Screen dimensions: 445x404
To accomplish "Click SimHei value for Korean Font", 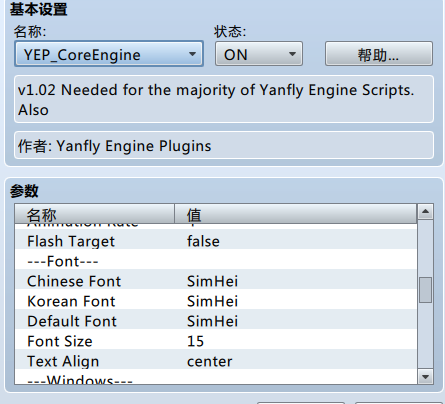I will pos(212,301).
